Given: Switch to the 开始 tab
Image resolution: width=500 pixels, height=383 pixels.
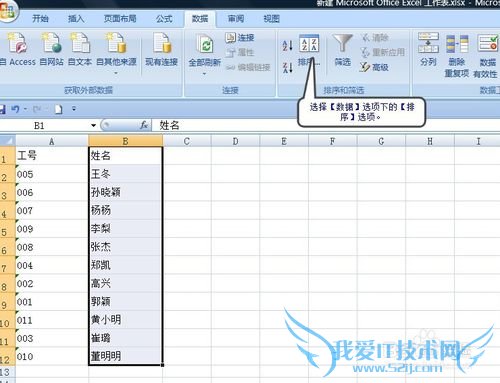Looking at the screenshot, I should (40, 19).
